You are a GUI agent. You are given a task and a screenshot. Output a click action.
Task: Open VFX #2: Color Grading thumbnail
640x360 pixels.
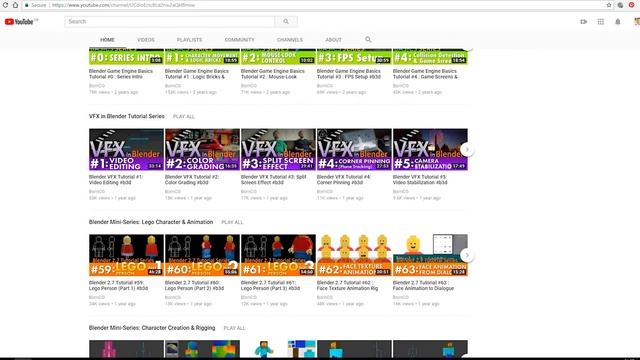coord(202,149)
